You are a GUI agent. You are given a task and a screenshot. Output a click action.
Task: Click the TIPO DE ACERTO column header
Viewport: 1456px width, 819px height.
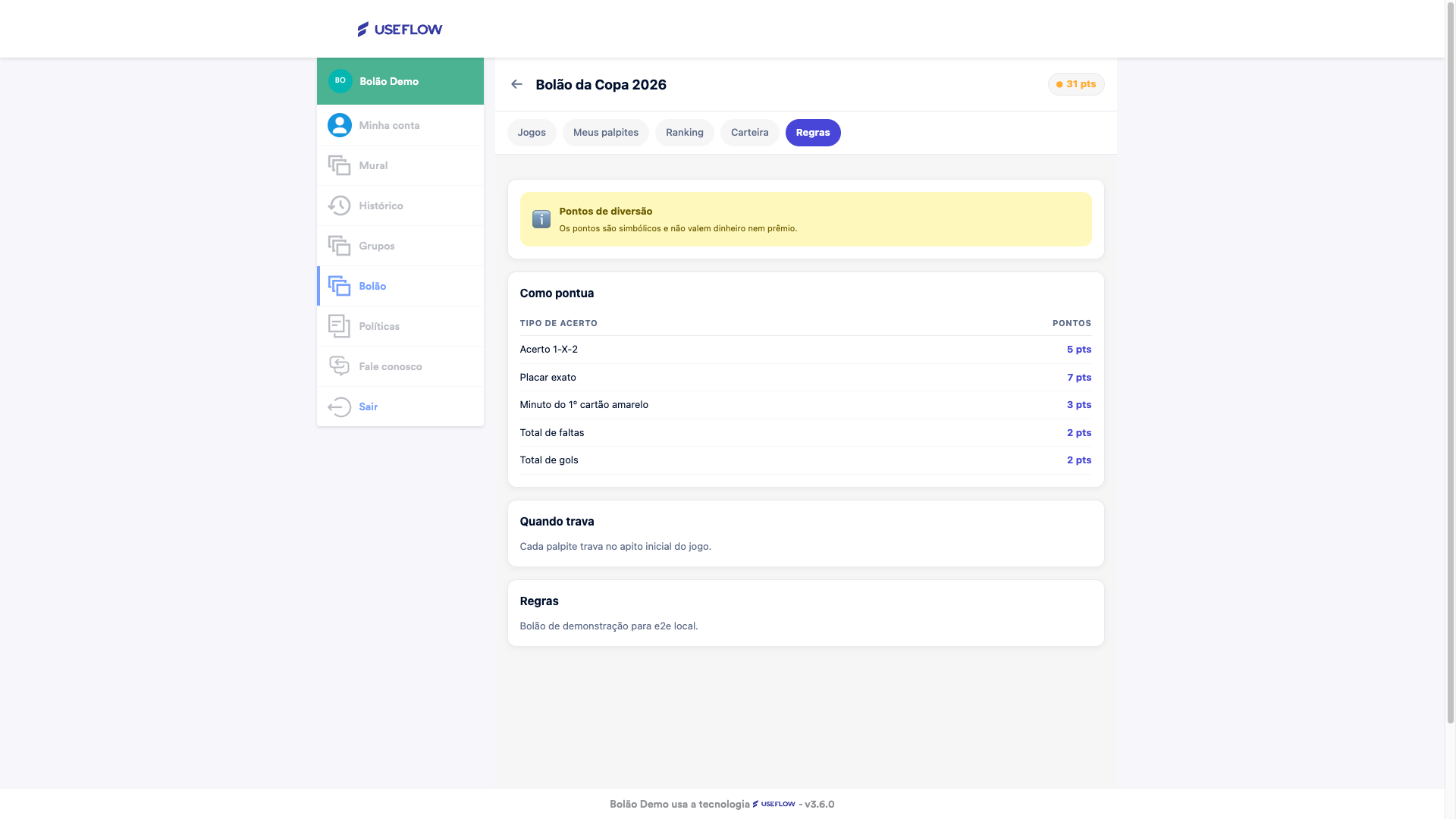559,323
